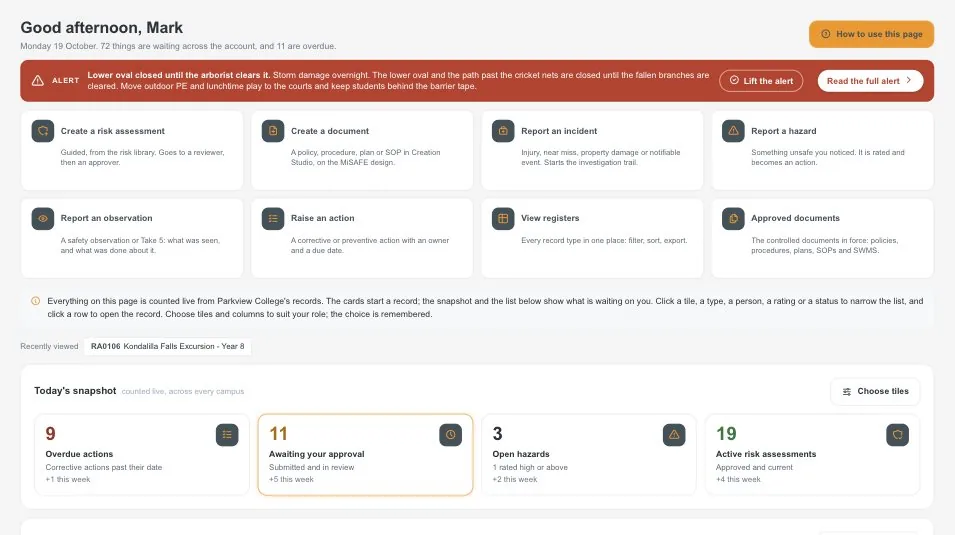Click the info icon beside the page explanation
Image resolution: width=955 pixels, height=535 pixels.
[x=35, y=301]
